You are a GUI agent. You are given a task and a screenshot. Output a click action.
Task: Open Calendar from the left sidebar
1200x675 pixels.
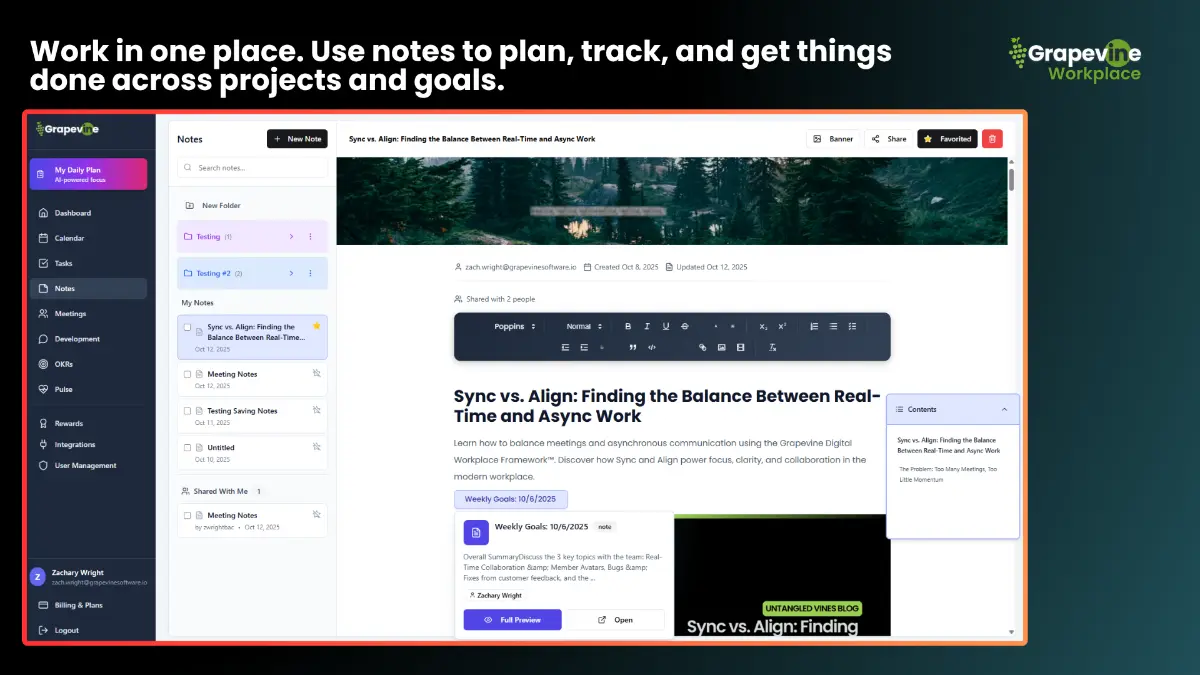[69, 238]
